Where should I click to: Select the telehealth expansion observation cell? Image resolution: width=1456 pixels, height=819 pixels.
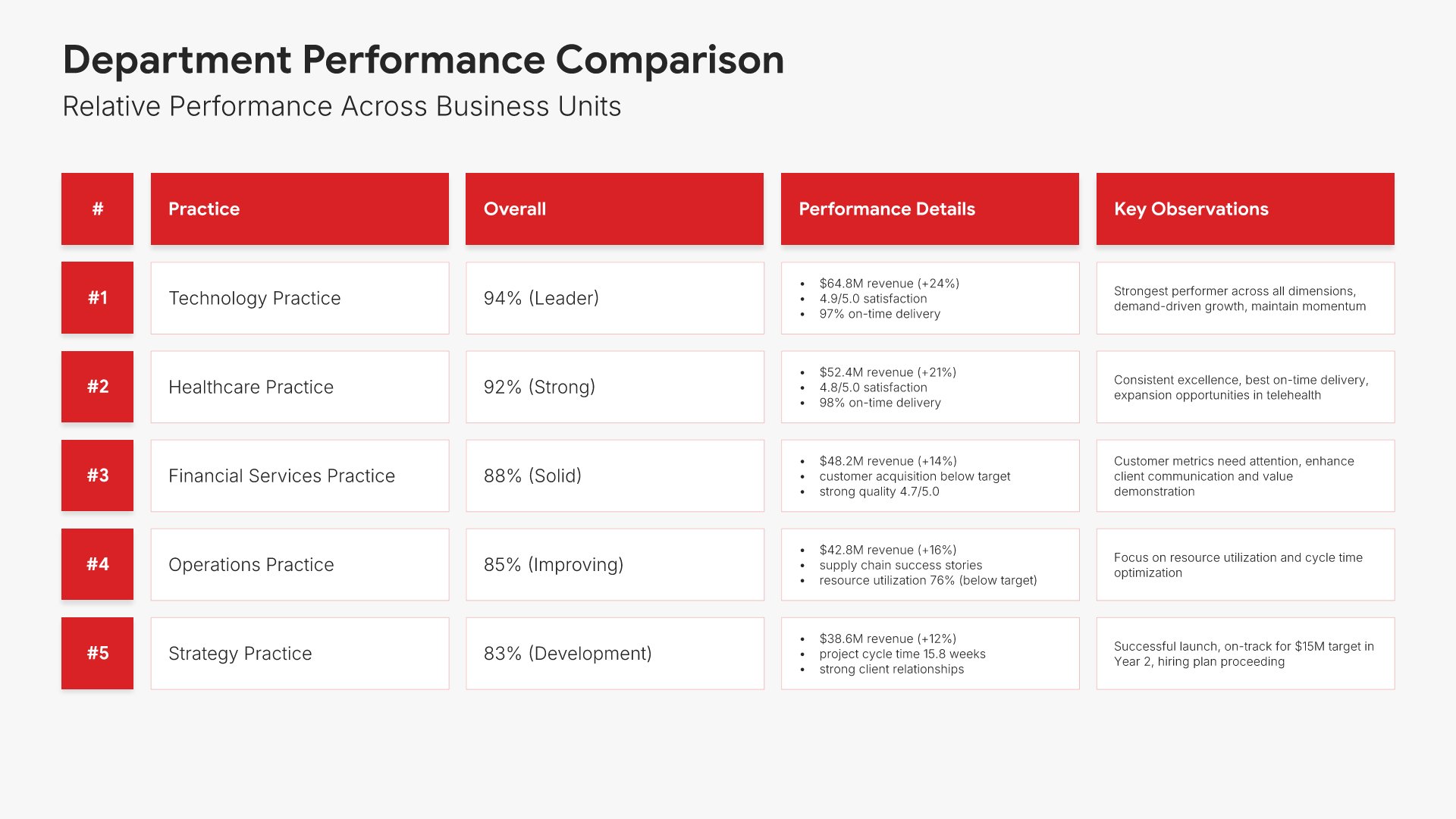1245,387
